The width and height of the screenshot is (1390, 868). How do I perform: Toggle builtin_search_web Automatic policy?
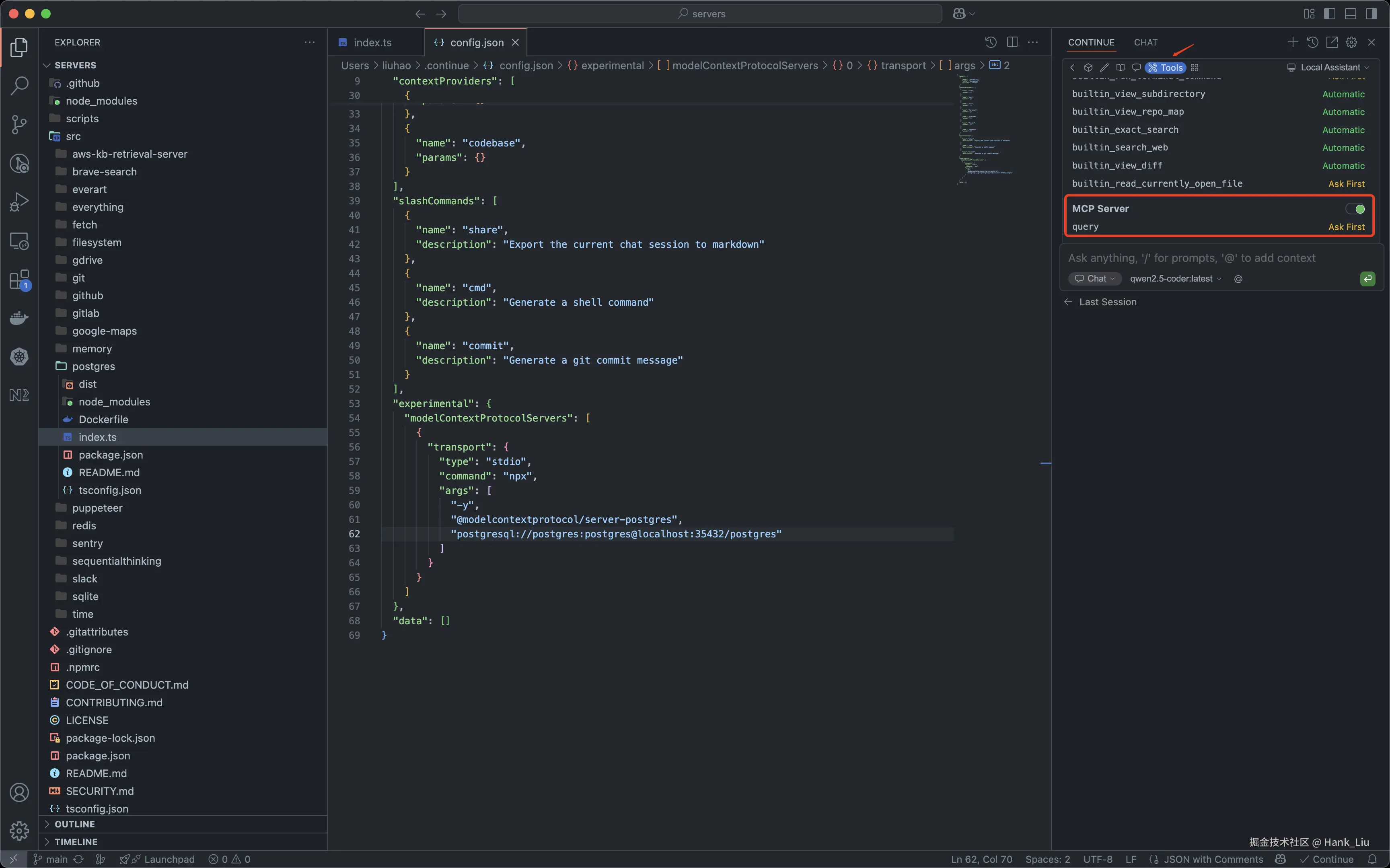click(x=1343, y=148)
